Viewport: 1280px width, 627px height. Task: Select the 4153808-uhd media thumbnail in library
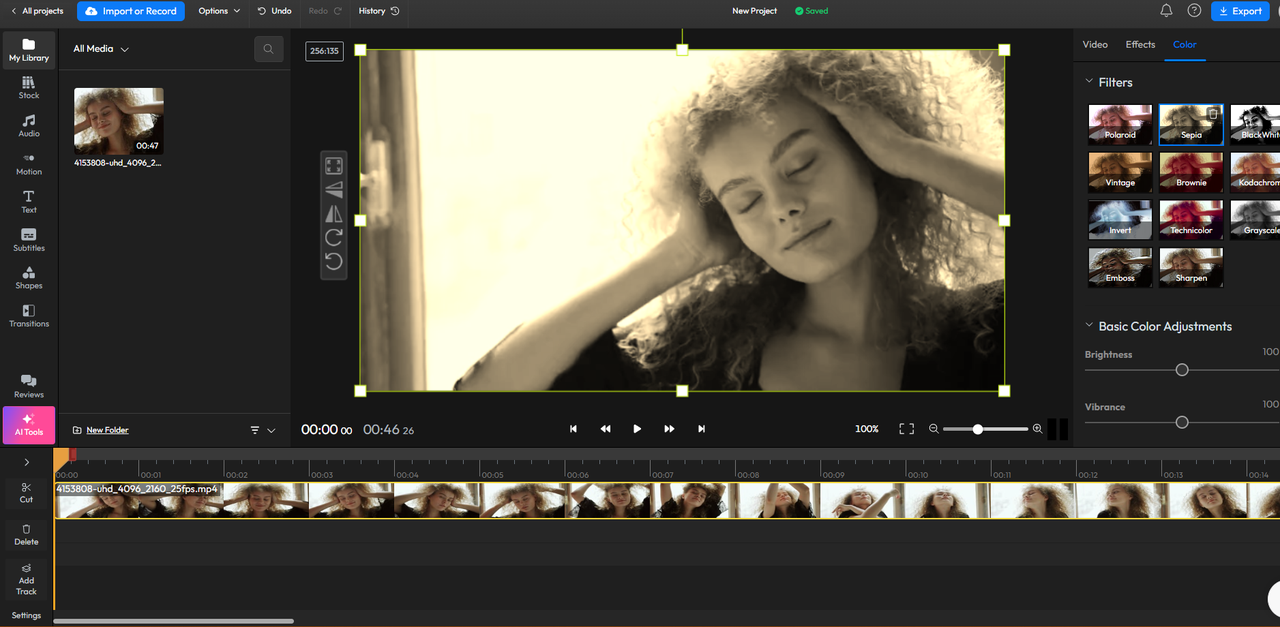pyautogui.click(x=119, y=121)
